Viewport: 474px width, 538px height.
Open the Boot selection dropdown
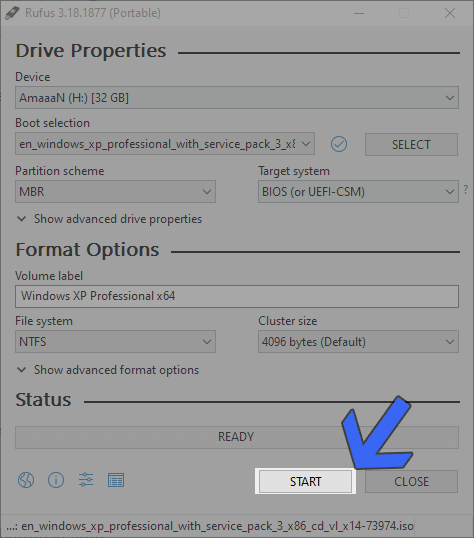coord(165,144)
